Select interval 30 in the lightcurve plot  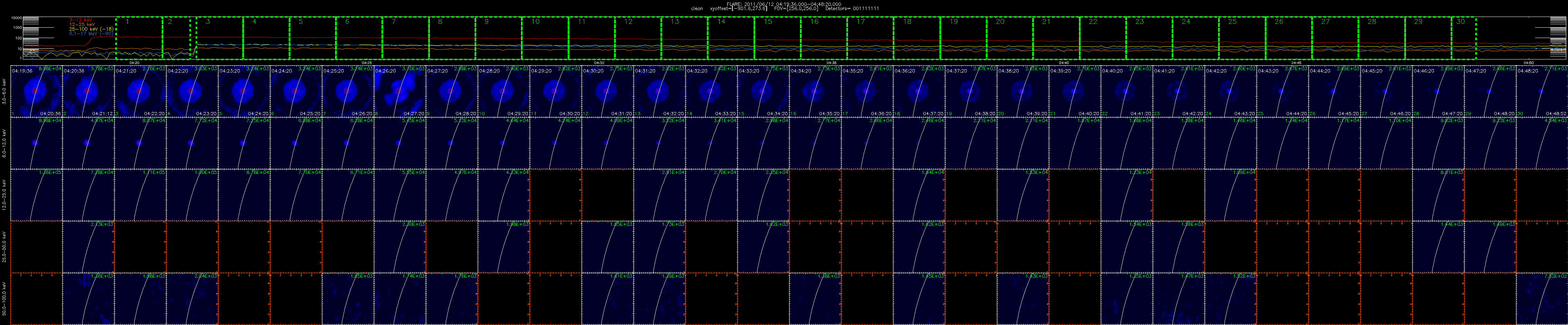coord(1464,38)
